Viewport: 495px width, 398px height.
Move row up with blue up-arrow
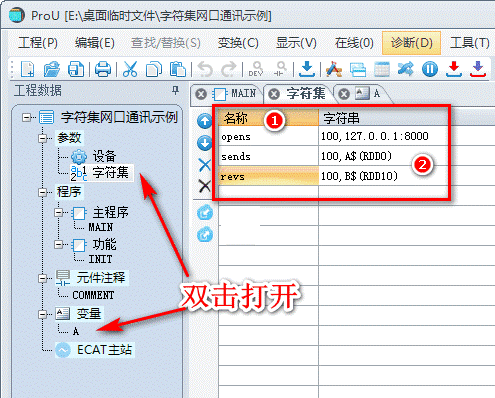(205, 121)
